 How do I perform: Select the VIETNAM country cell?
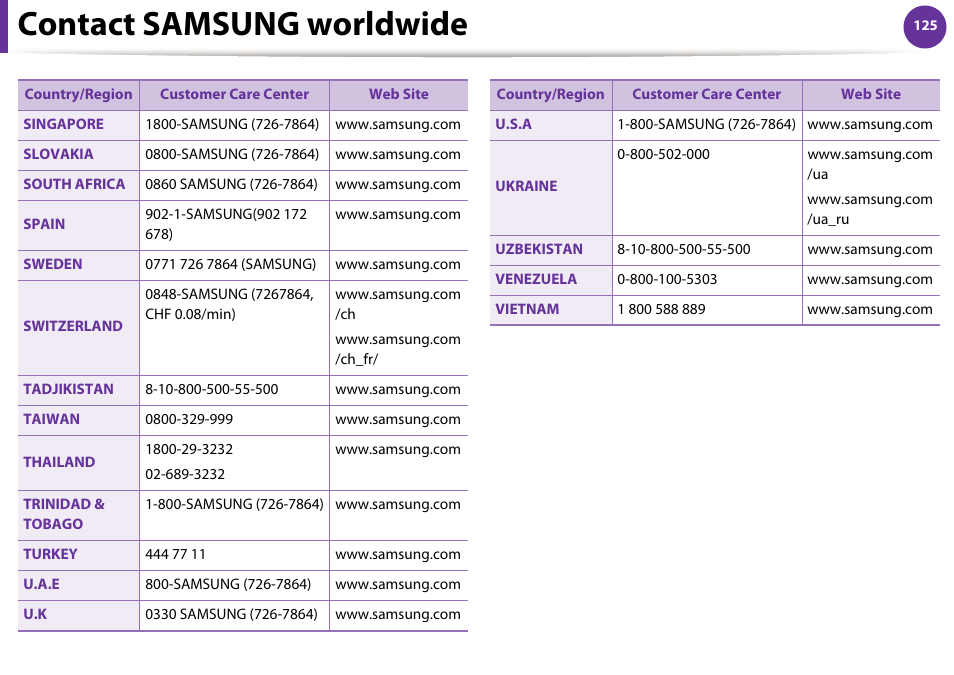coord(551,309)
